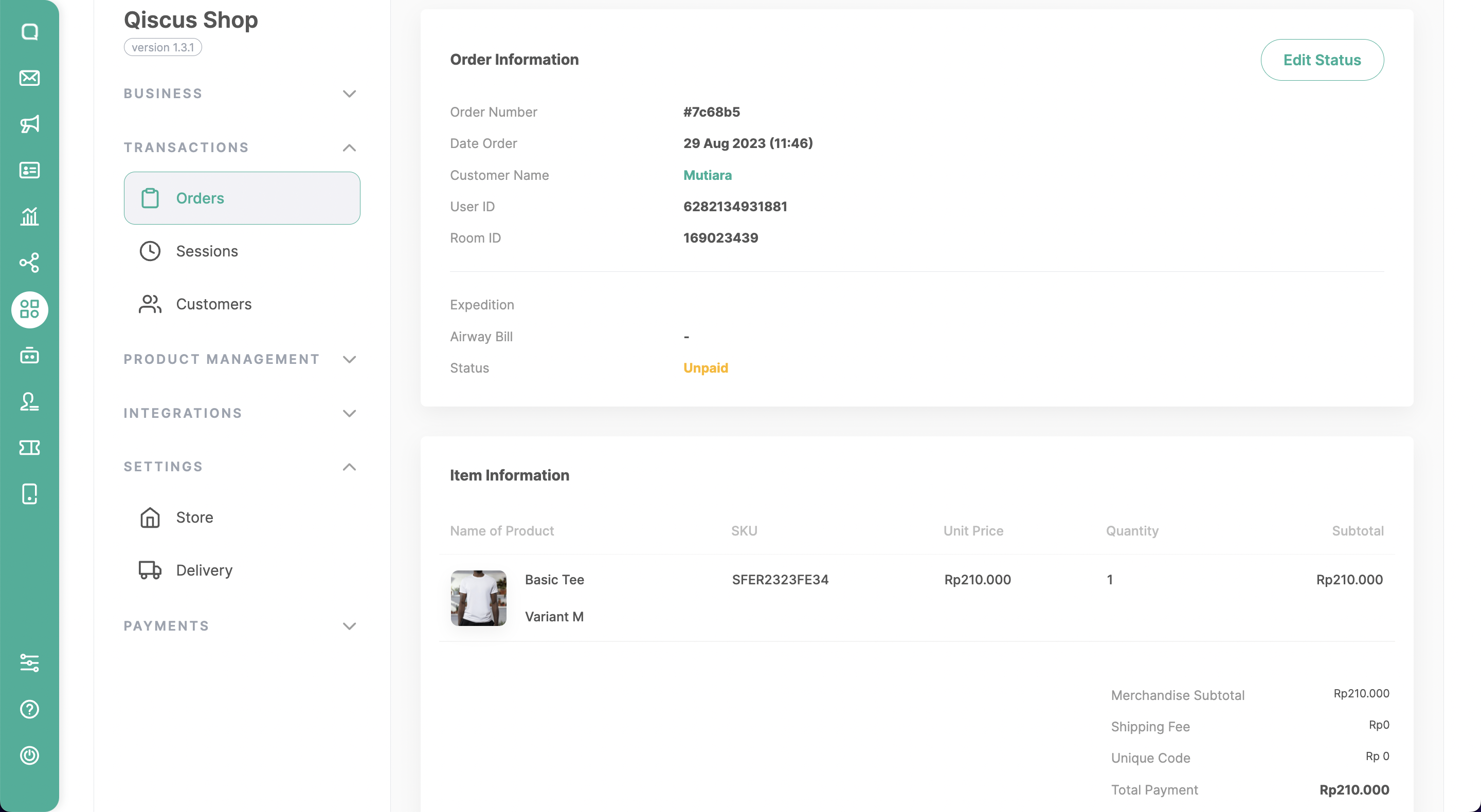
Task: Click the broadcast megaphone icon
Action: click(x=29, y=124)
